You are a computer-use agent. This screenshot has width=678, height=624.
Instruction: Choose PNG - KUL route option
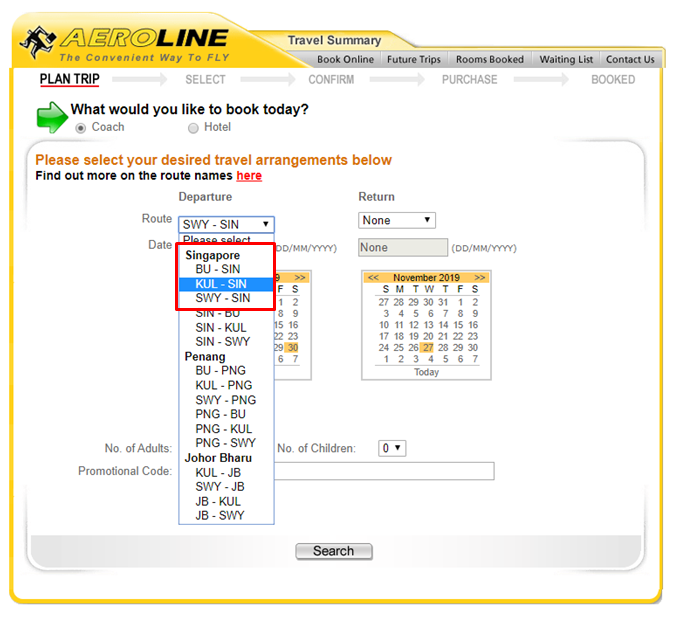(x=226, y=429)
